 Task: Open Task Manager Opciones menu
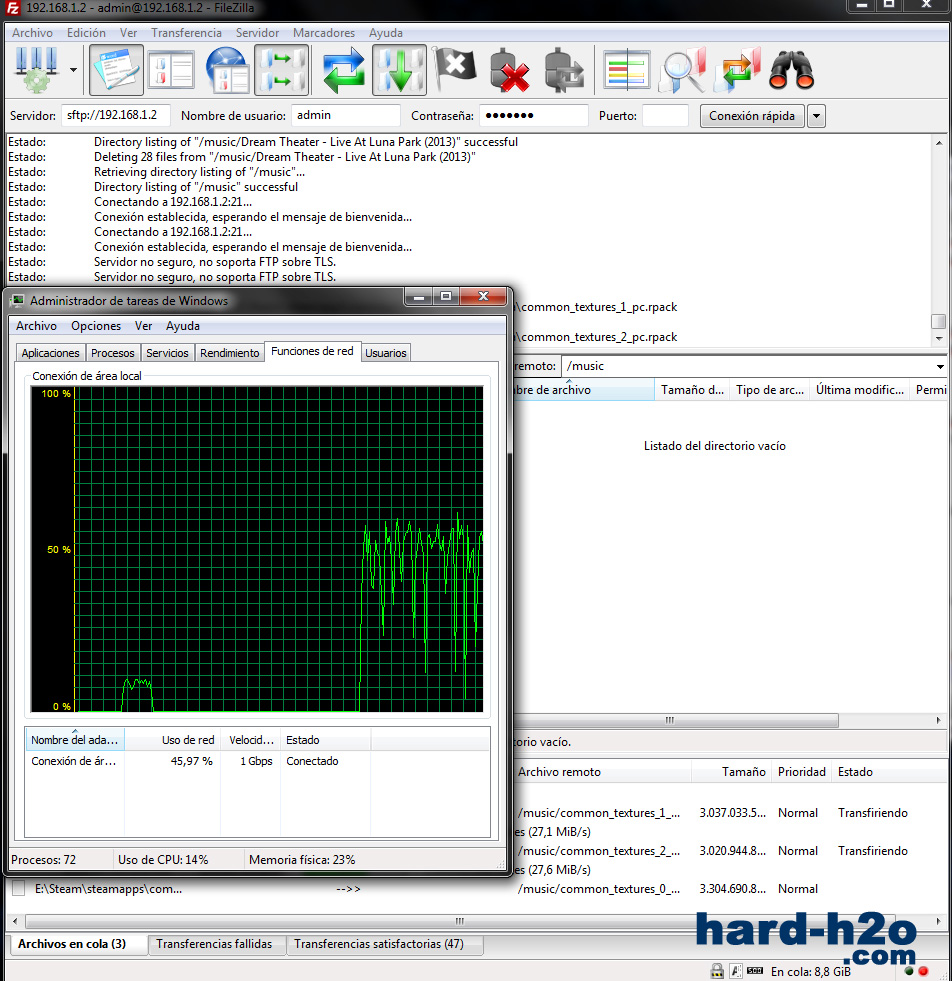click(96, 325)
